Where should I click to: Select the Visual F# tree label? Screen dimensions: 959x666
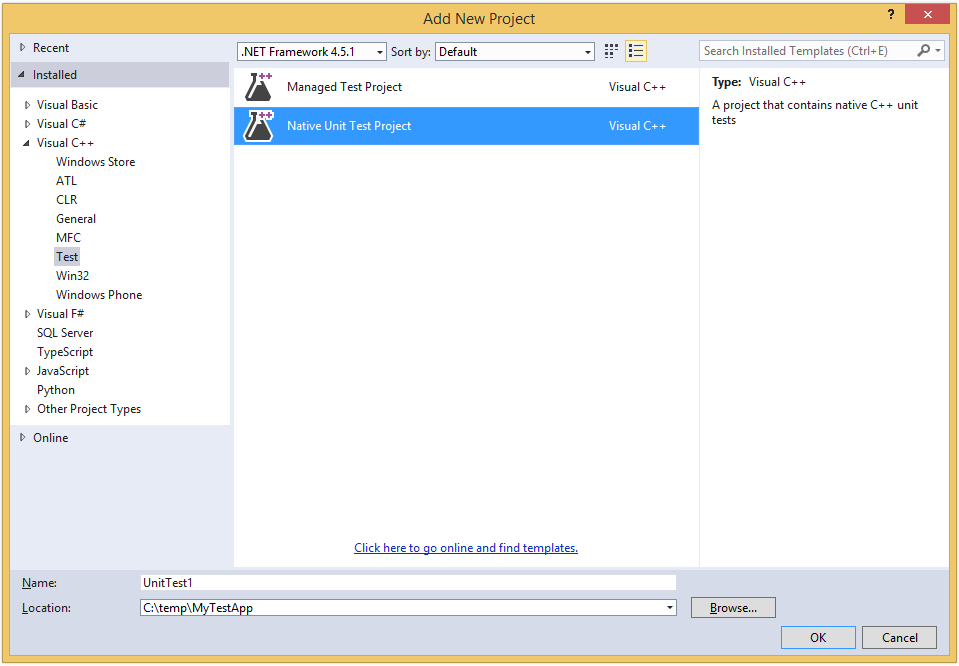pyautogui.click(x=61, y=314)
